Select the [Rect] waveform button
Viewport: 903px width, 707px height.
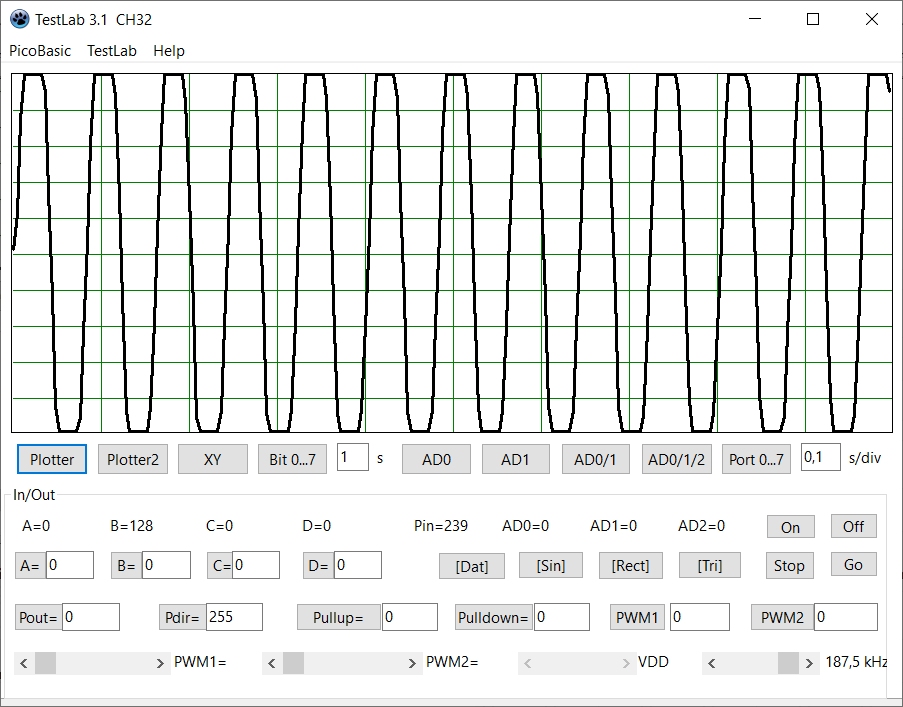coord(630,565)
